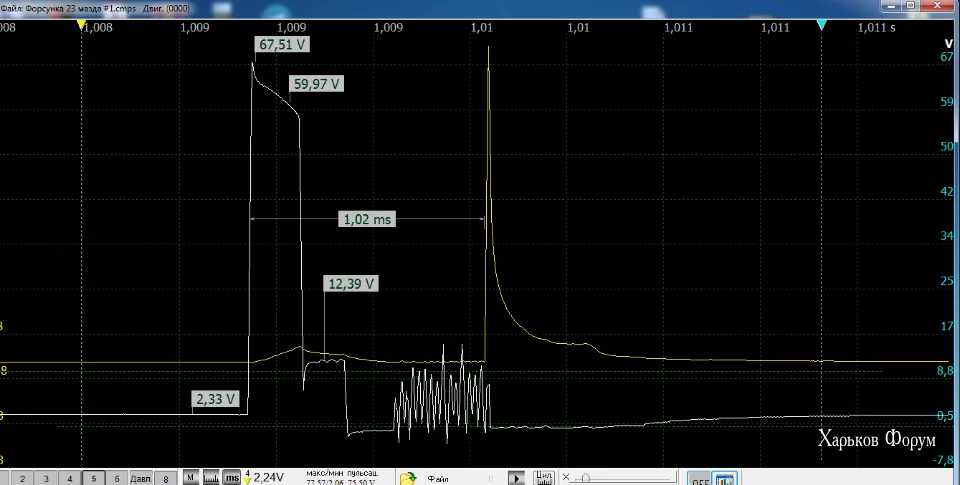Viewport: 960px width, 485px height.
Task: Select channel 8 button
Action: click(x=165, y=478)
